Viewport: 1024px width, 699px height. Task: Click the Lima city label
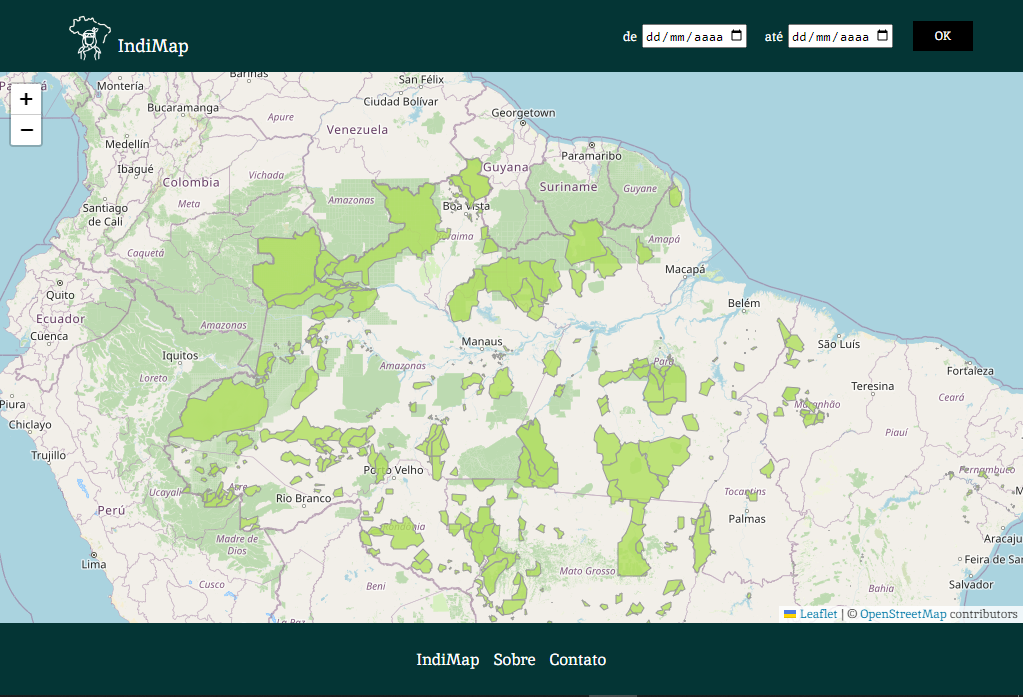coord(93,564)
